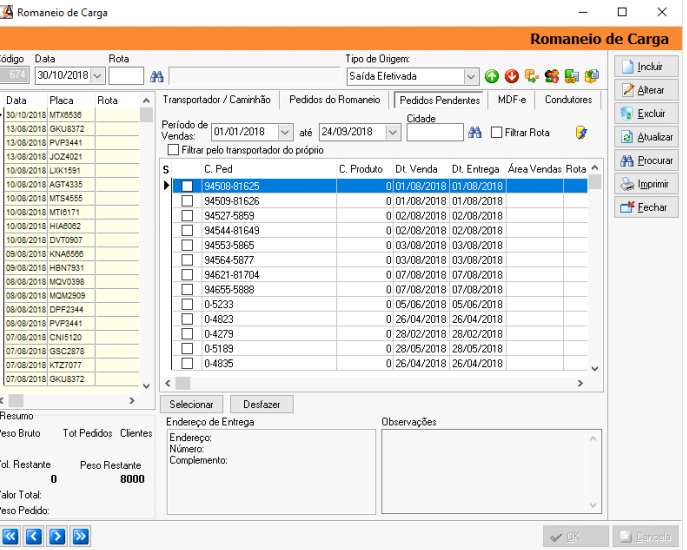Click the Cidade input field
Viewport: 687px width, 550px height.
435,132
